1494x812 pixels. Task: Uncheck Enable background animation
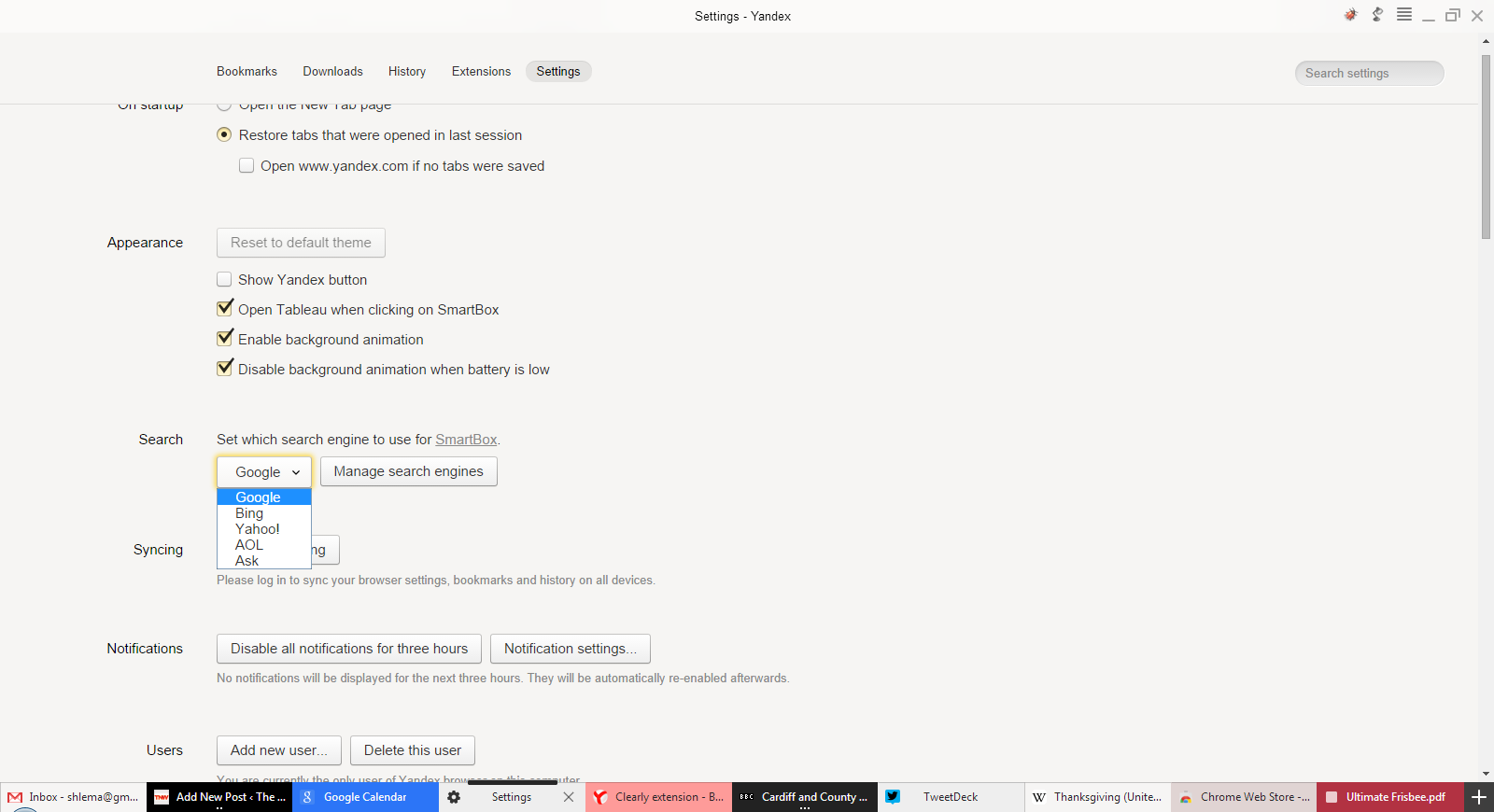point(224,338)
